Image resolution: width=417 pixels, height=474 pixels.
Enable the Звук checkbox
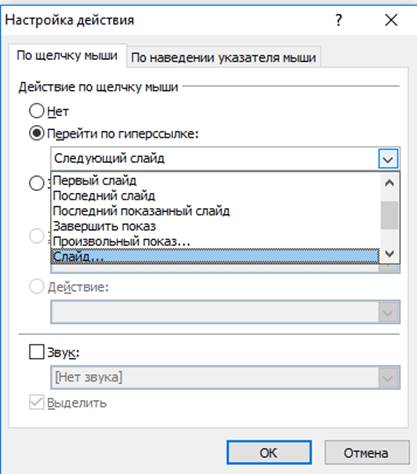point(37,352)
